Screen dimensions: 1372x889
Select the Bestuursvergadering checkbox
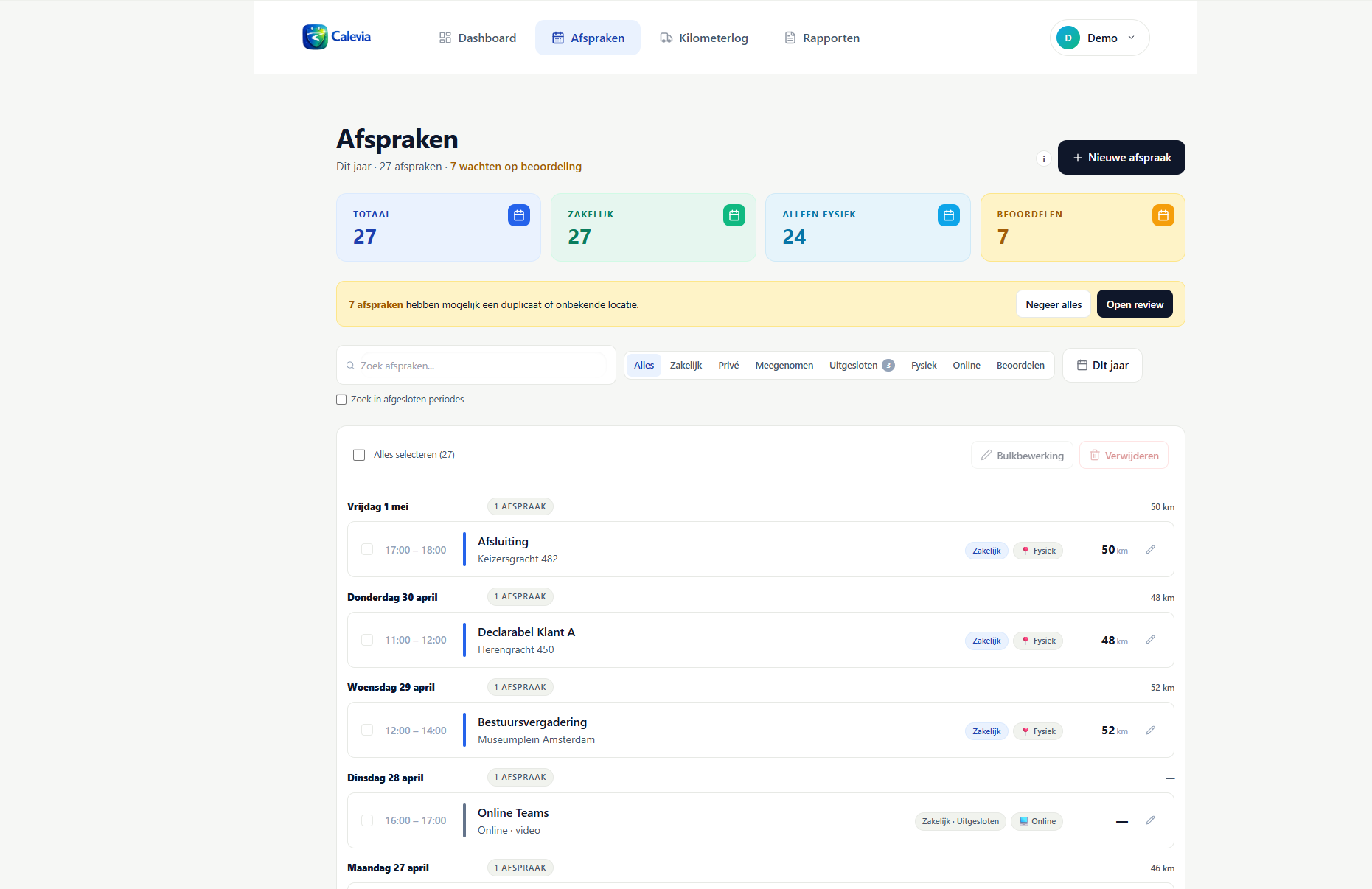(x=367, y=730)
